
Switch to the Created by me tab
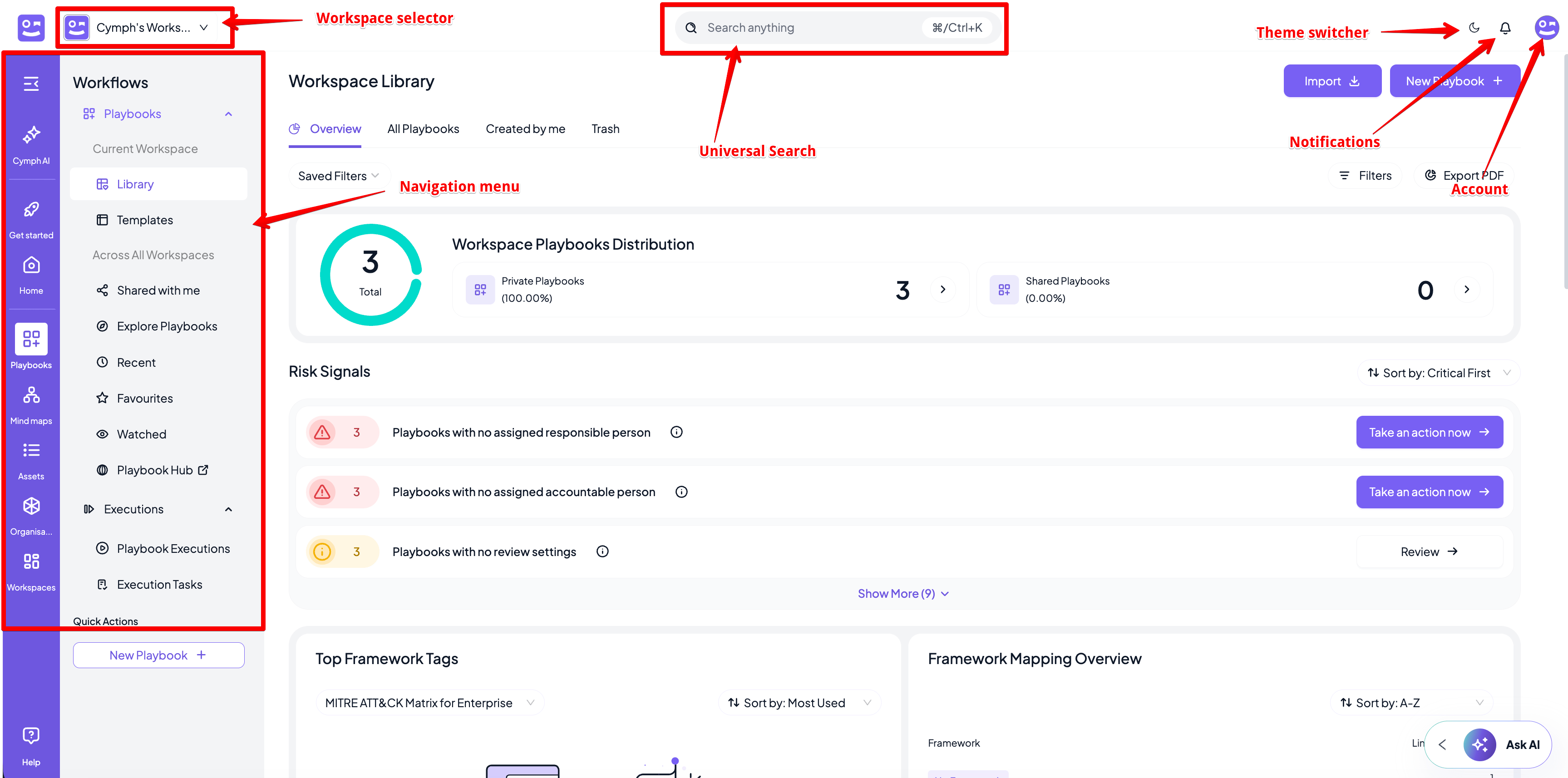tap(525, 129)
